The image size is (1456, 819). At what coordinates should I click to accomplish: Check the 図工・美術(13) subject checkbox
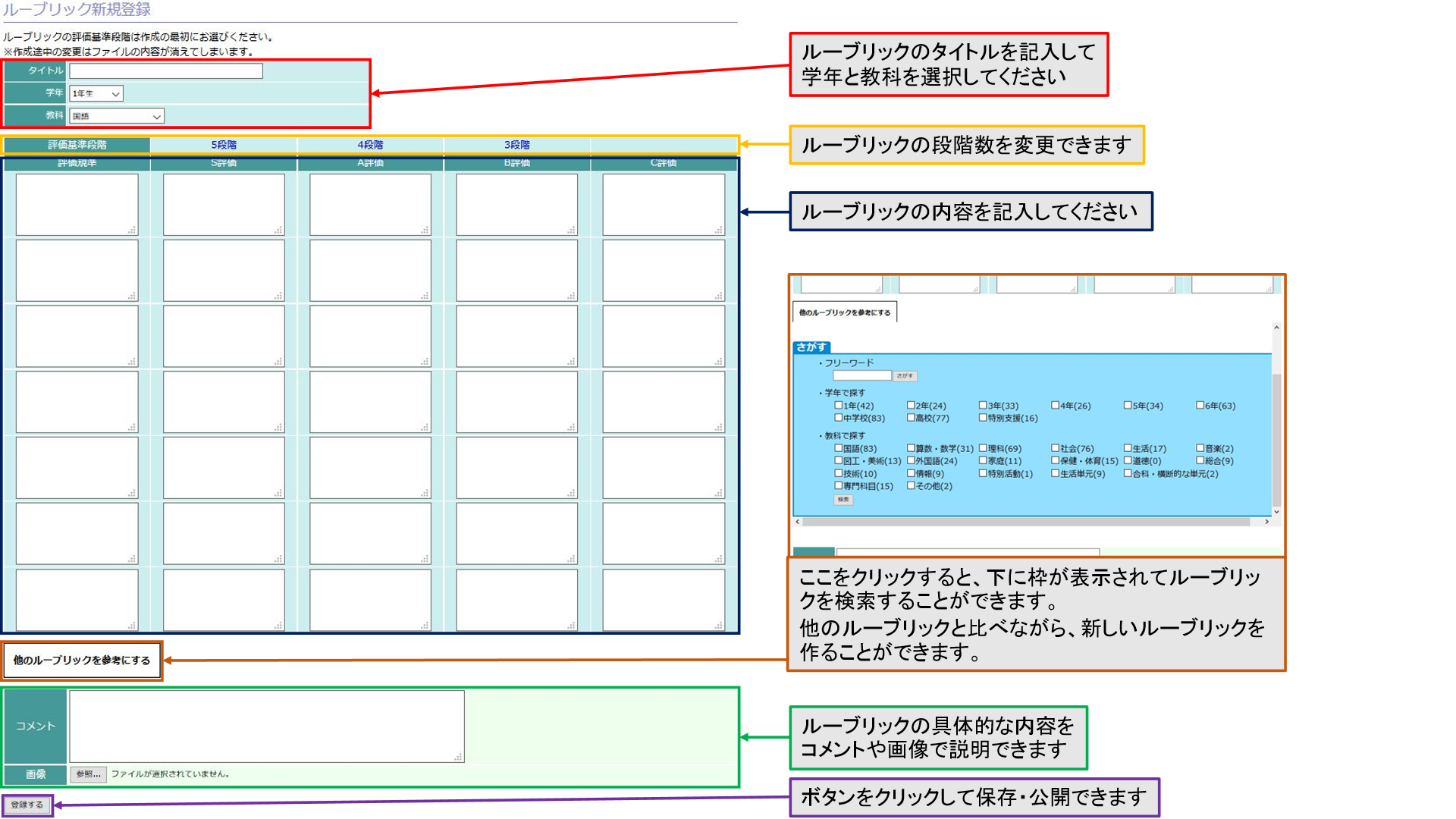click(x=839, y=460)
